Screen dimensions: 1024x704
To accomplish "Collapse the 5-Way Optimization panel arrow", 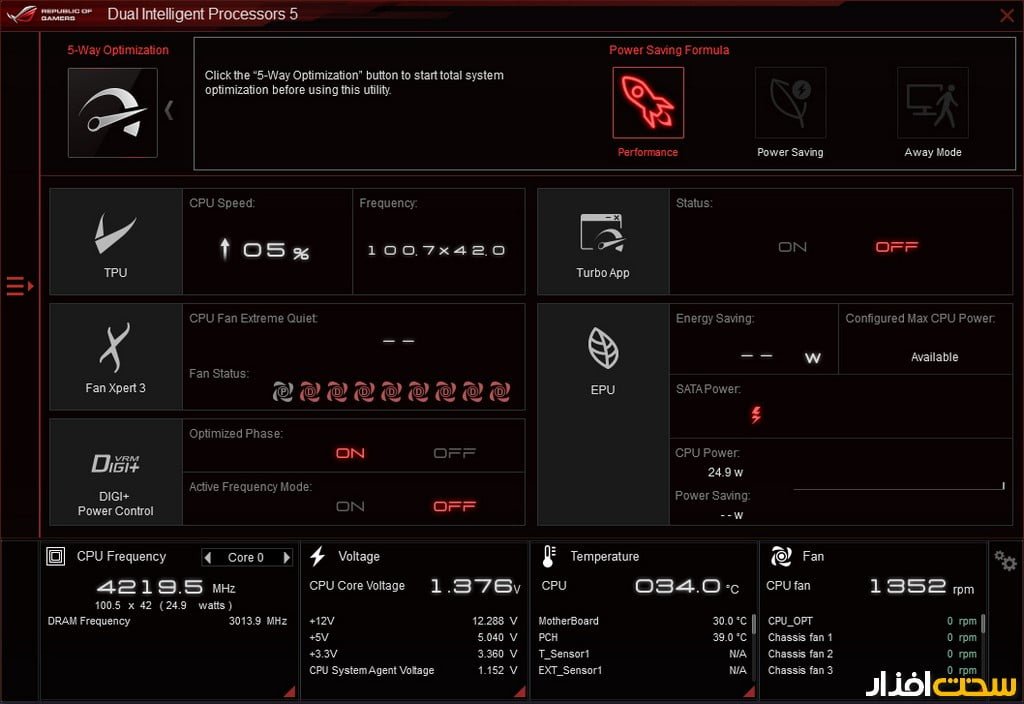I will click(169, 110).
